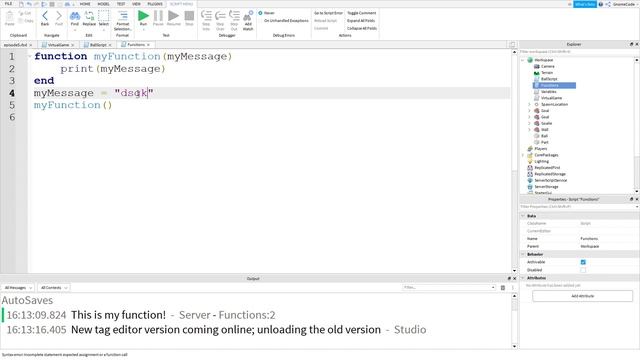Click the Copy ribbon command
The width and height of the screenshot is (640, 360).
pos(26,21)
